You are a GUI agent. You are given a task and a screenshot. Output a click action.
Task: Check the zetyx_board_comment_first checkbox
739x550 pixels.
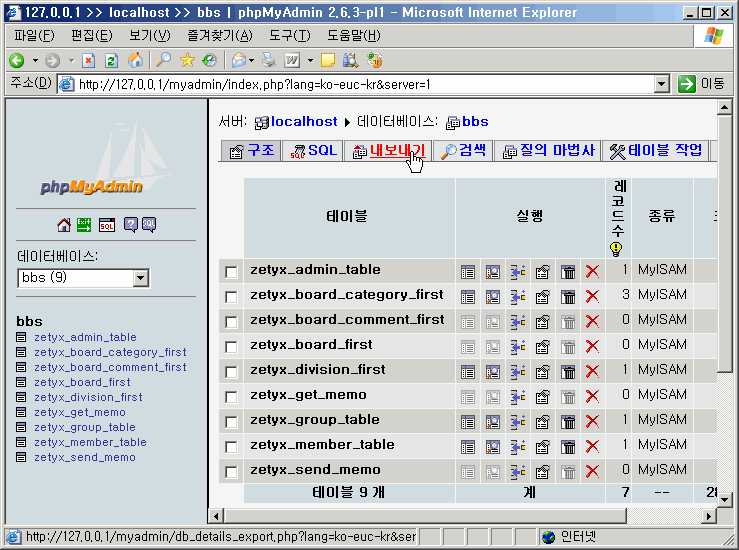tap(231, 322)
